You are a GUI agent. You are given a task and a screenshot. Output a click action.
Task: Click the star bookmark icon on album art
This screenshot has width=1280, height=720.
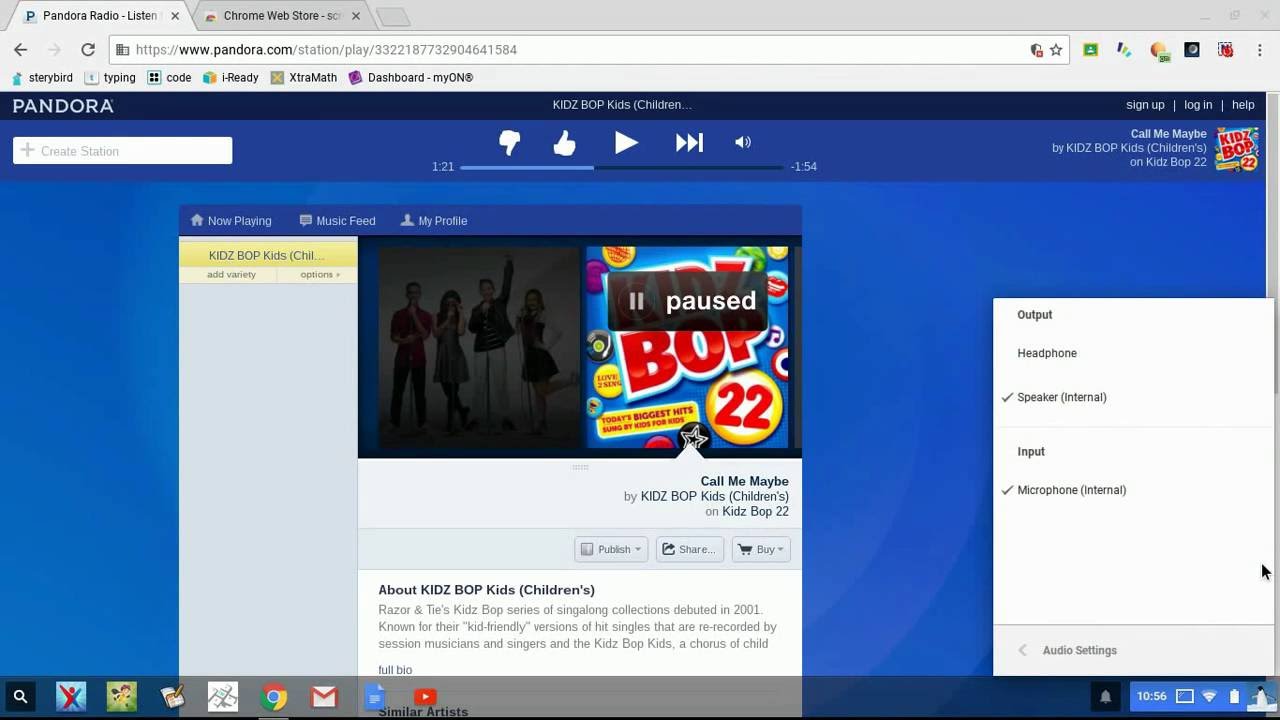[x=693, y=437]
